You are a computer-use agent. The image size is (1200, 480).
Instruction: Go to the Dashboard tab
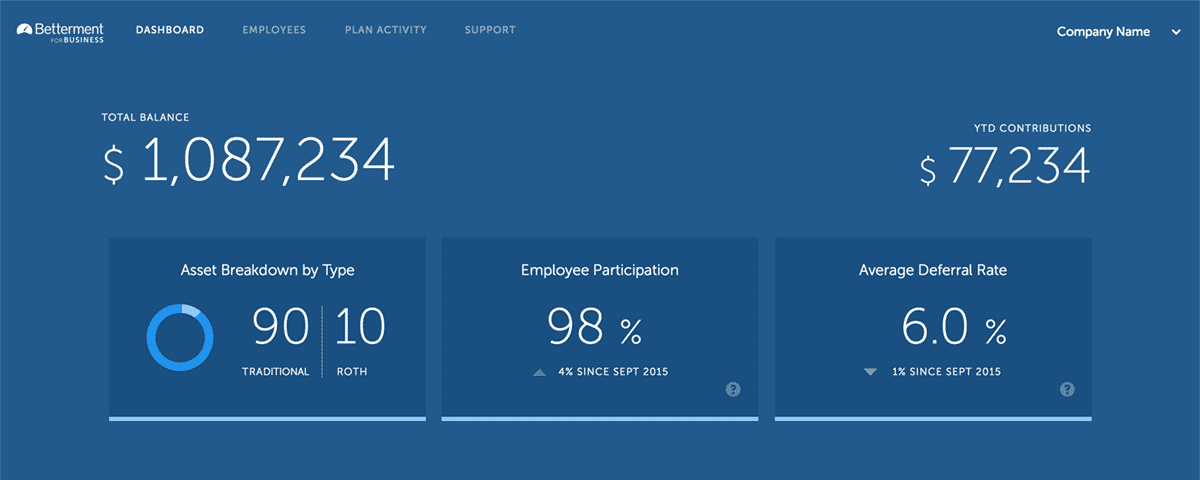(x=170, y=30)
